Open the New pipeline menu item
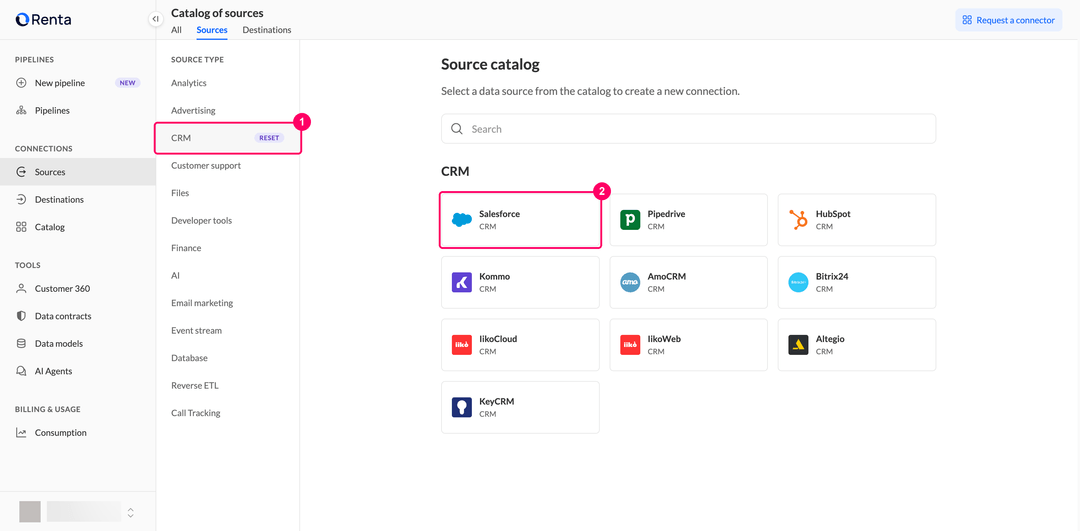This screenshot has height=531, width=1080. click(78, 83)
